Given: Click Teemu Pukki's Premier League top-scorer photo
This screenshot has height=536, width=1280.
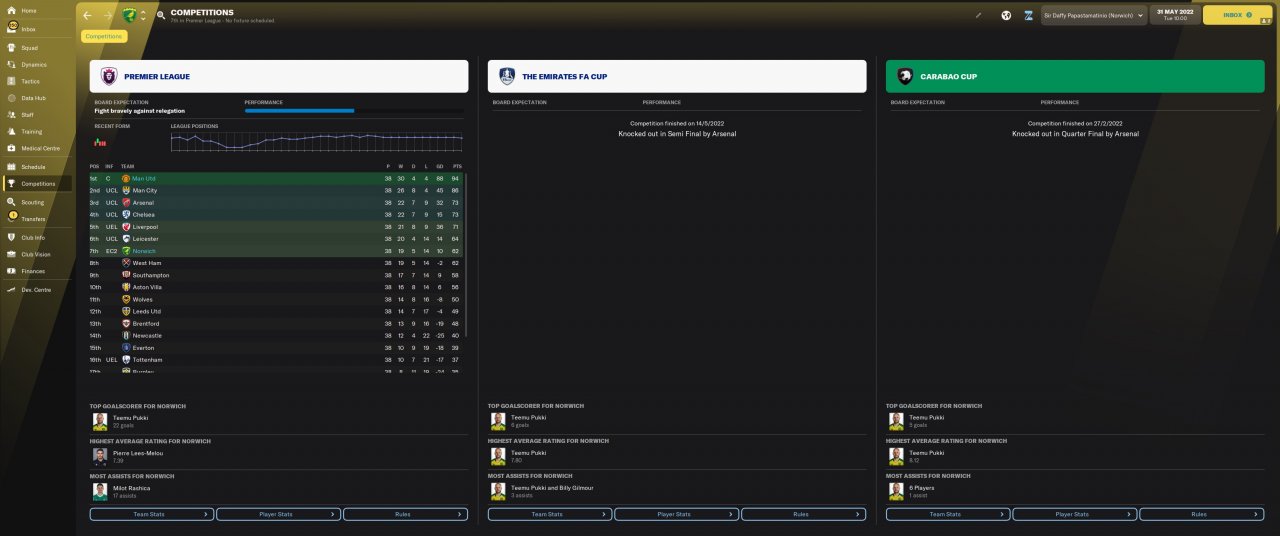Looking at the screenshot, I should (100, 421).
